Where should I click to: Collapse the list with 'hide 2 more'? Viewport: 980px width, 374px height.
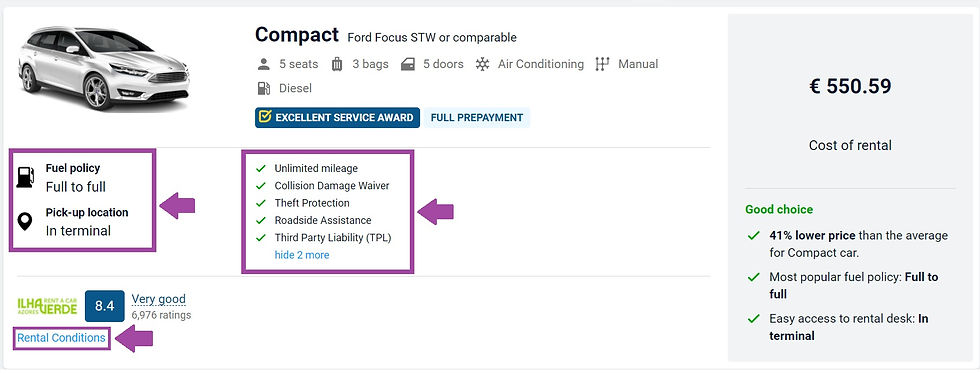coord(302,255)
